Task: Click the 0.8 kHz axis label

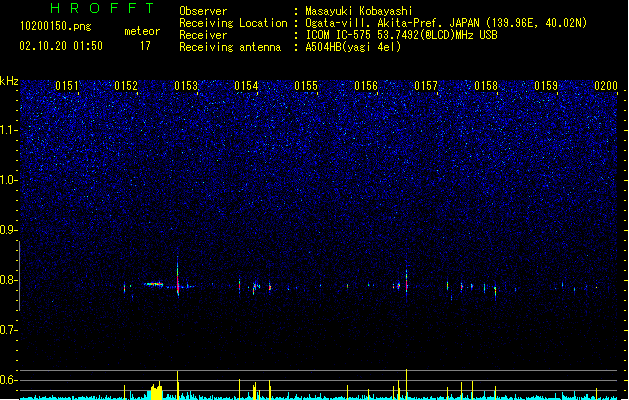Action: pyautogui.click(x=8, y=280)
